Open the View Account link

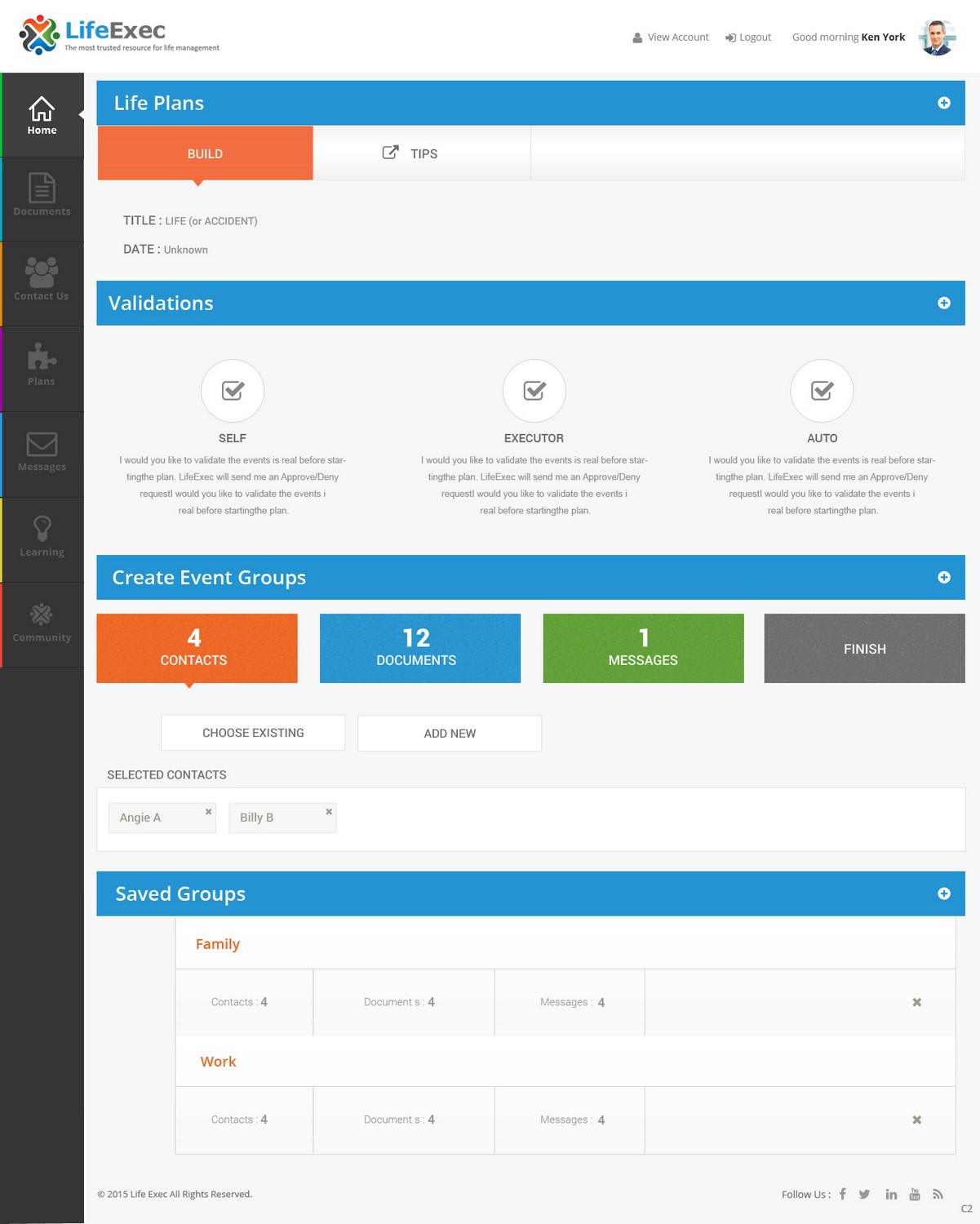coord(671,38)
